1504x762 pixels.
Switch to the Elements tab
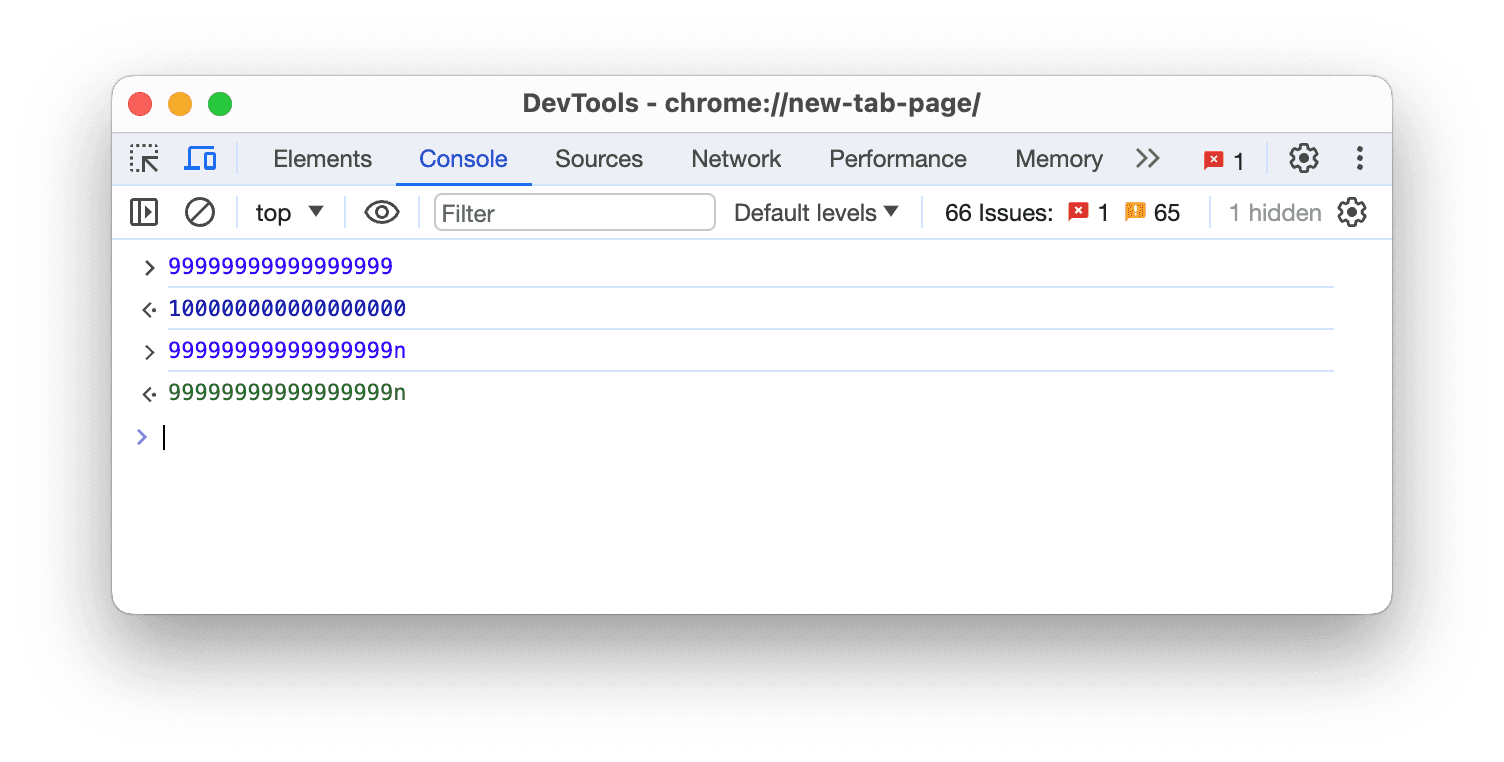322,159
